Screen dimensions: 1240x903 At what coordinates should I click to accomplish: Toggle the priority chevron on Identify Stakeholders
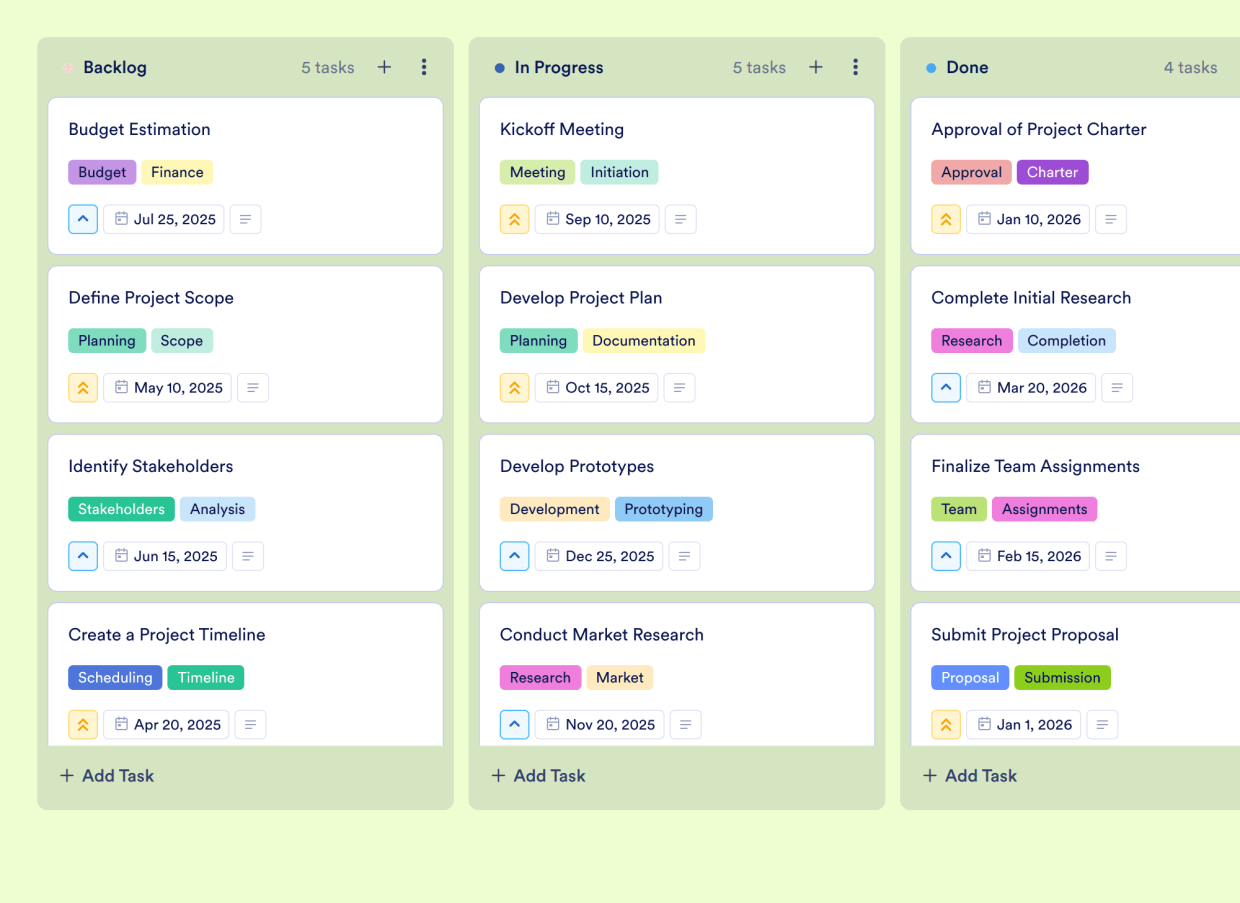pos(83,556)
